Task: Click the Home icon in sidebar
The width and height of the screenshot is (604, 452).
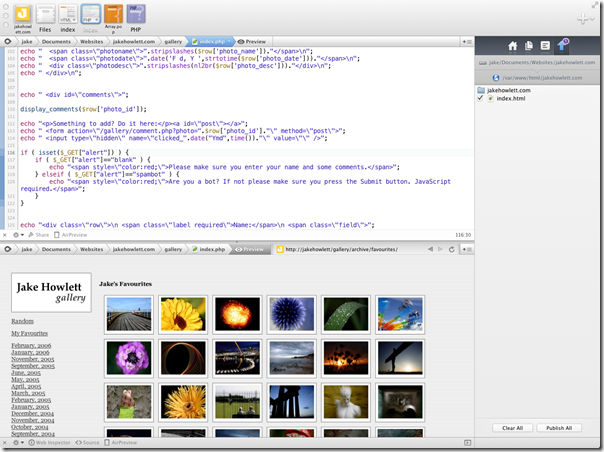Action: point(512,46)
